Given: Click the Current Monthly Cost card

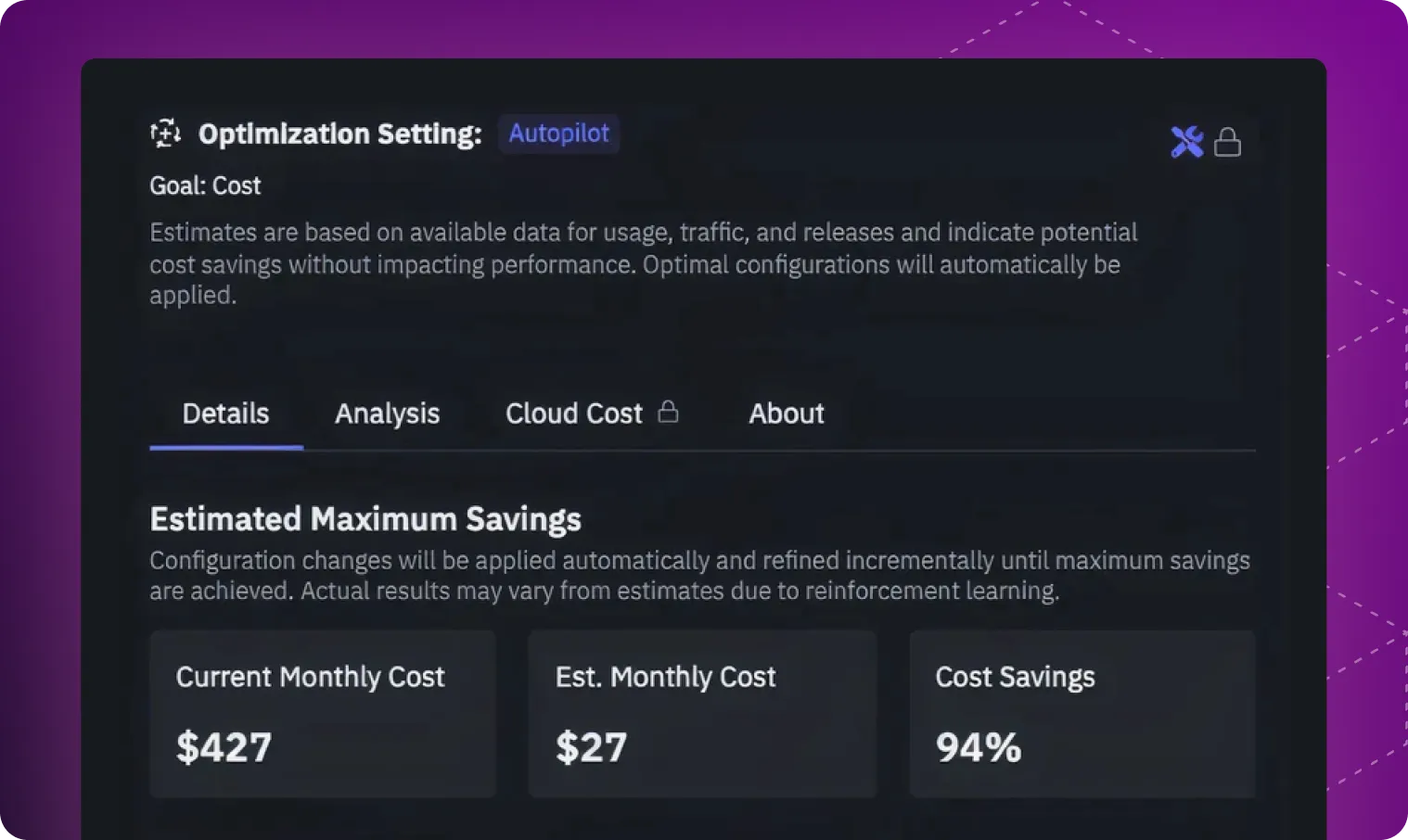Looking at the screenshot, I should [x=323, y=714].
